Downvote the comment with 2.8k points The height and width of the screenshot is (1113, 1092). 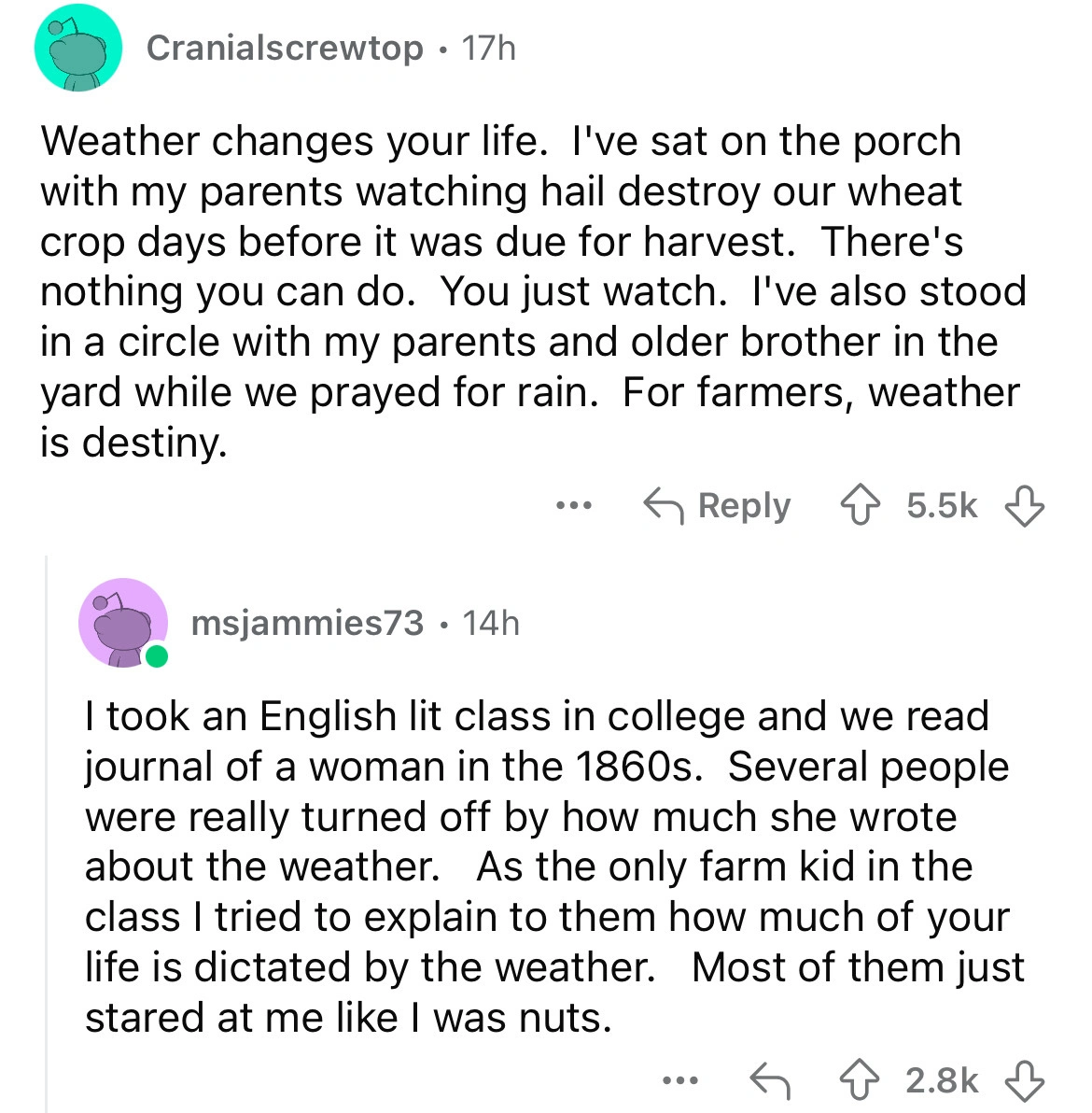[x=1024, y=1081]
